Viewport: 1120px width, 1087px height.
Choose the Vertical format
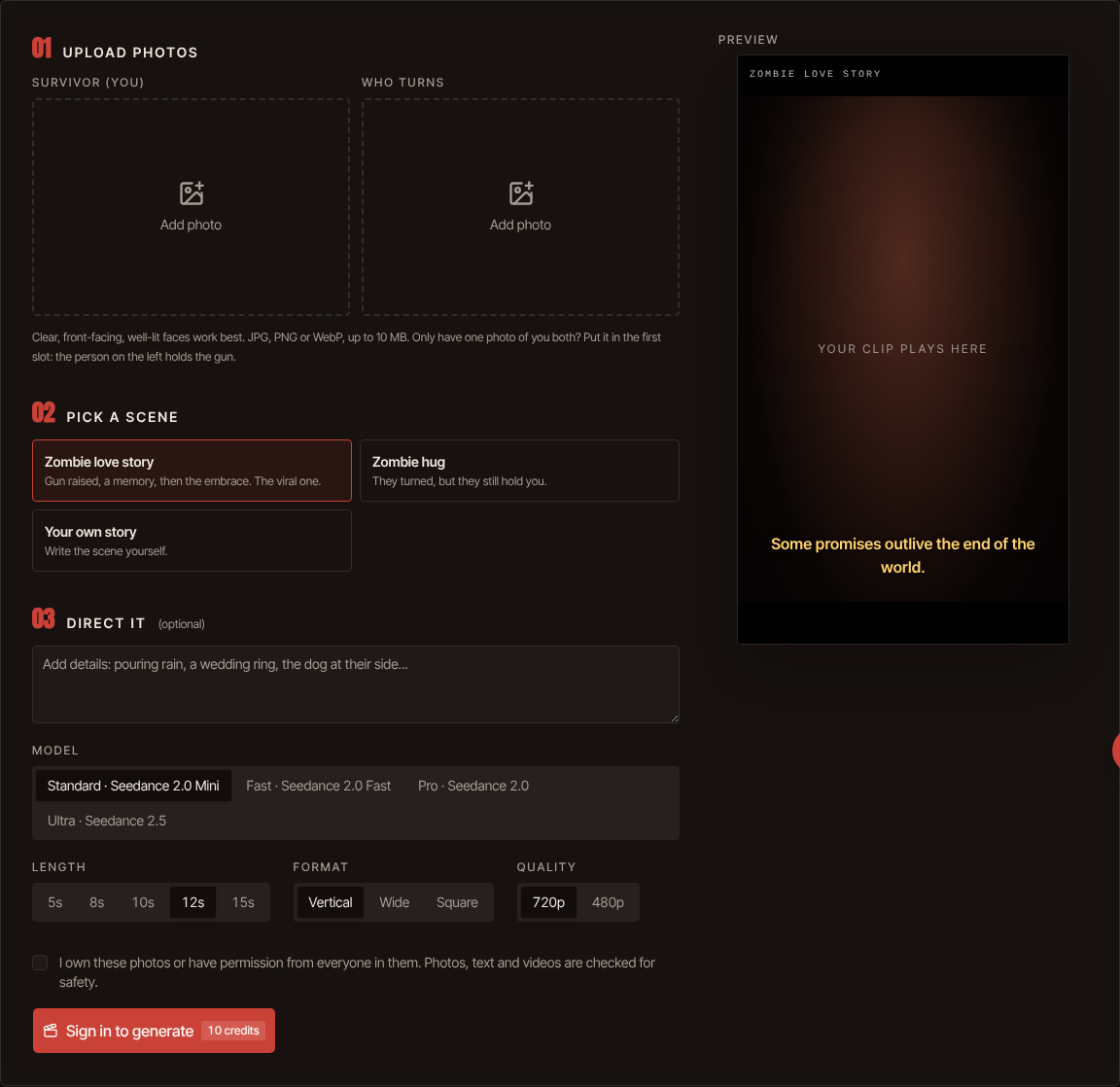point(330,902)
